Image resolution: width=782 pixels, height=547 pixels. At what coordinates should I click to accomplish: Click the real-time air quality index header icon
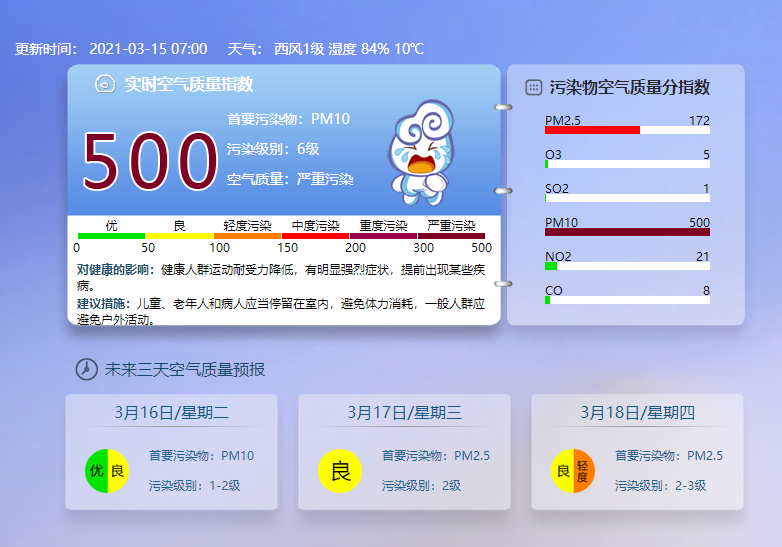pos(105,84)
